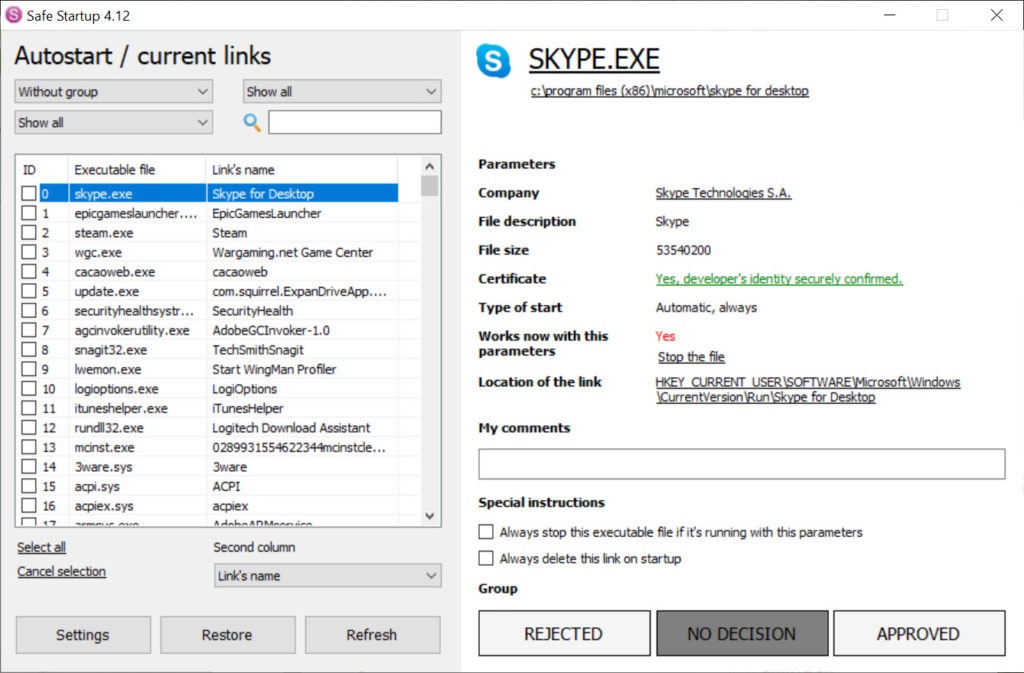Tick the checkbox for ituneshelper.exe row
The width and height of the screenshot is (1024, 673).
pos(29,408)
